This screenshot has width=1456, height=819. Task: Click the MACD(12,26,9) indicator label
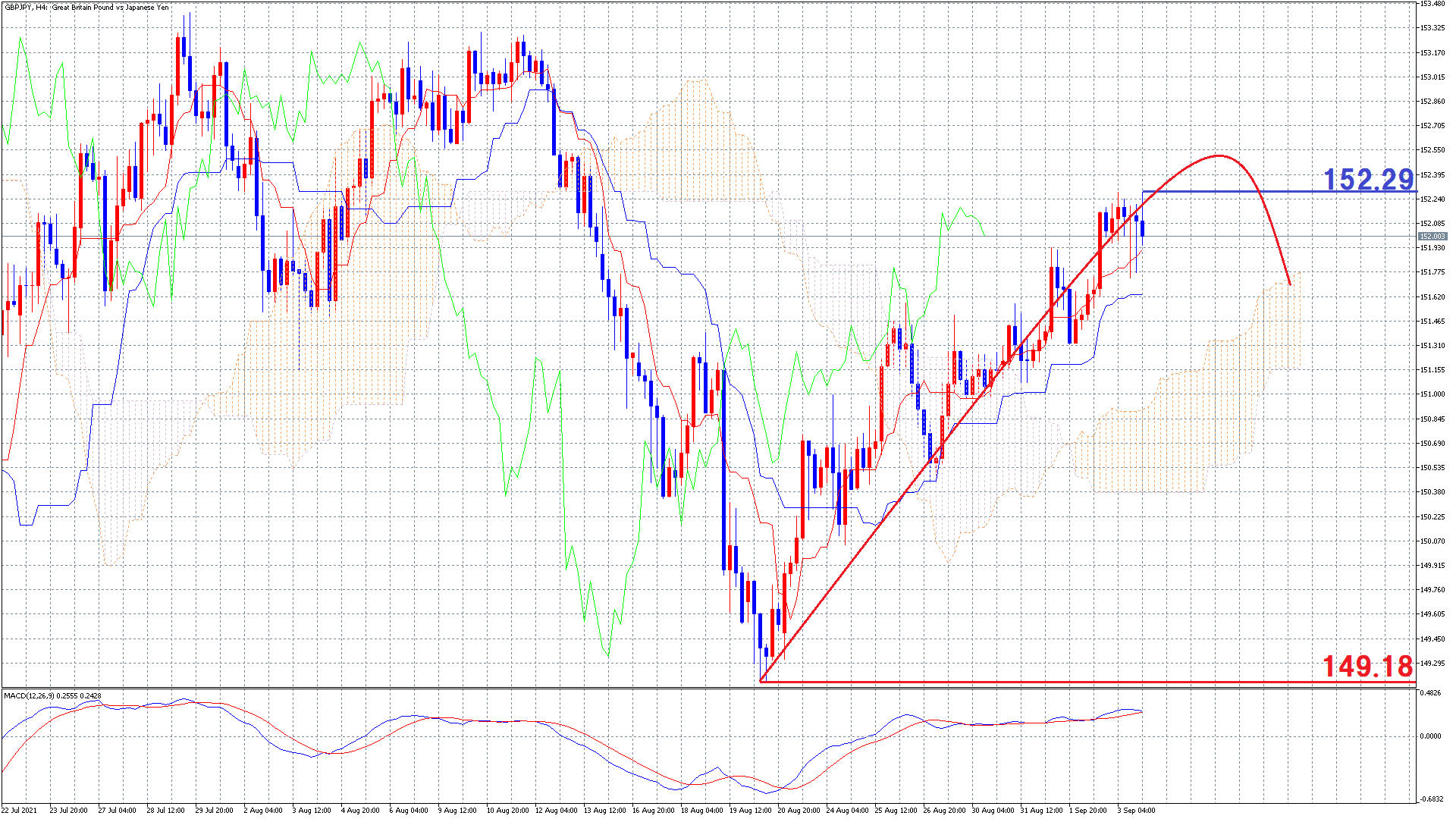point(52,695)
